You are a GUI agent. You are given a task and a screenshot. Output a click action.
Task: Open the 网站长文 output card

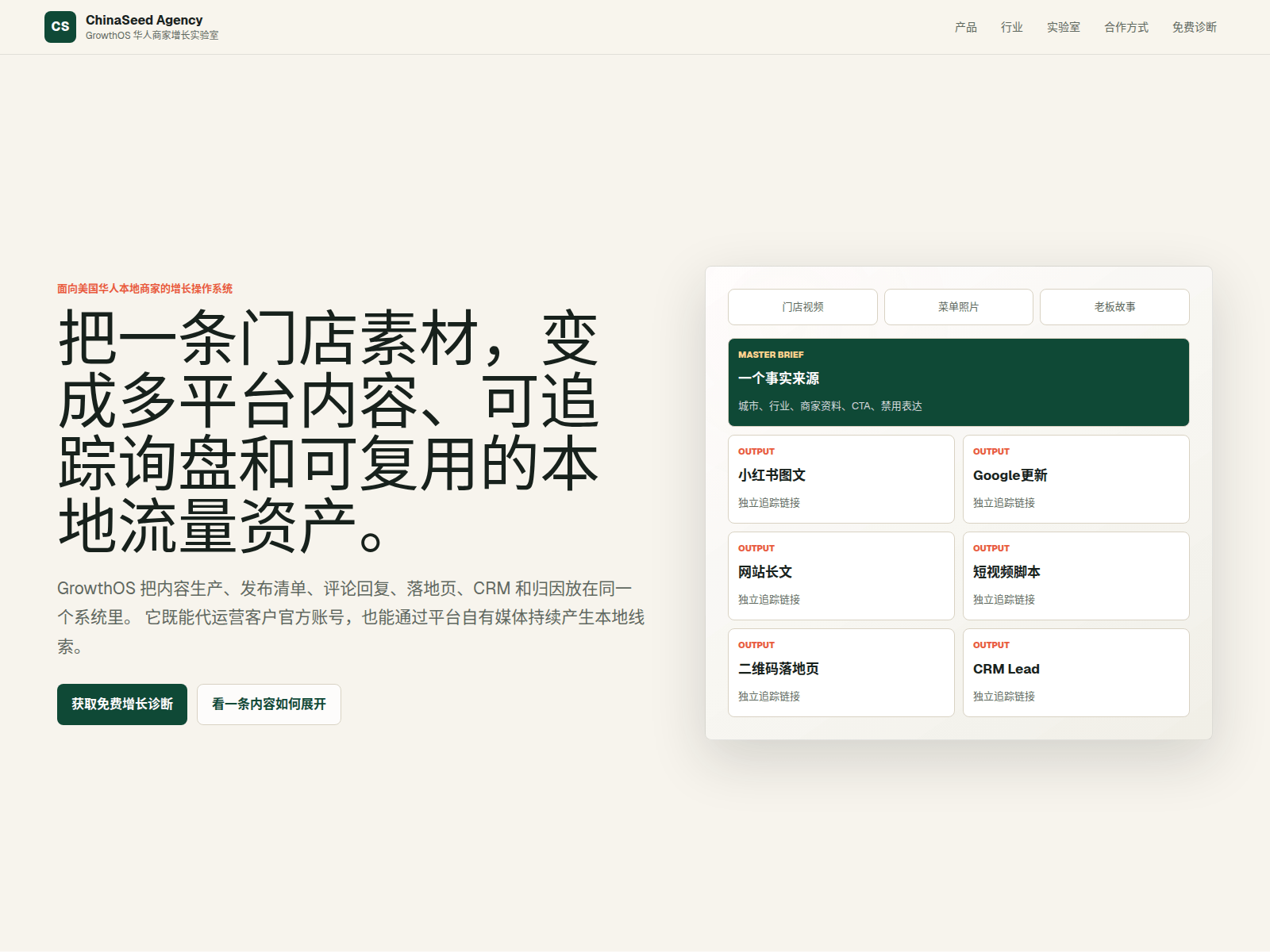pyautogui.click(x=841, y=576)
